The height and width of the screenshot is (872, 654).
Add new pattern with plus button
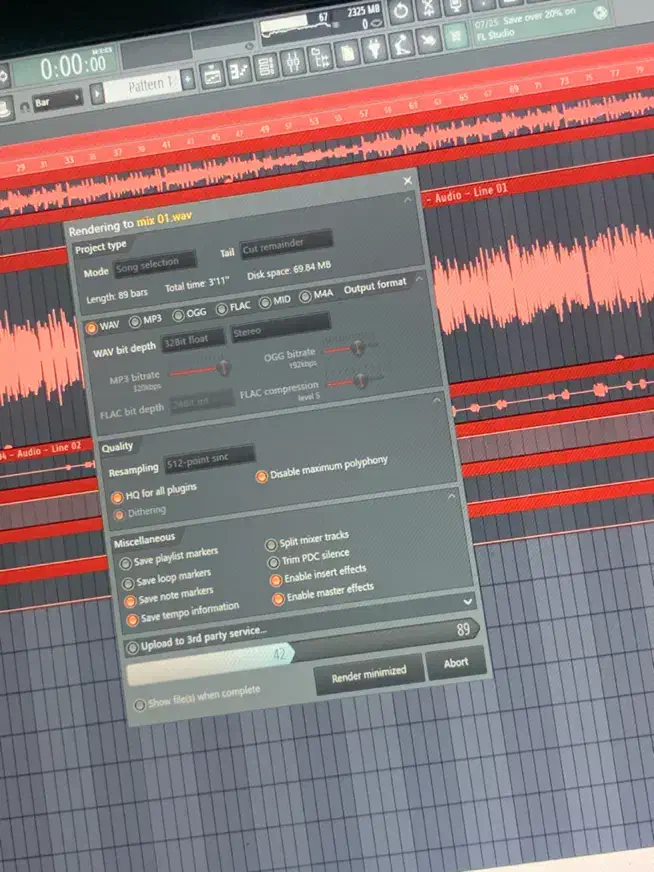coord(188,79)
